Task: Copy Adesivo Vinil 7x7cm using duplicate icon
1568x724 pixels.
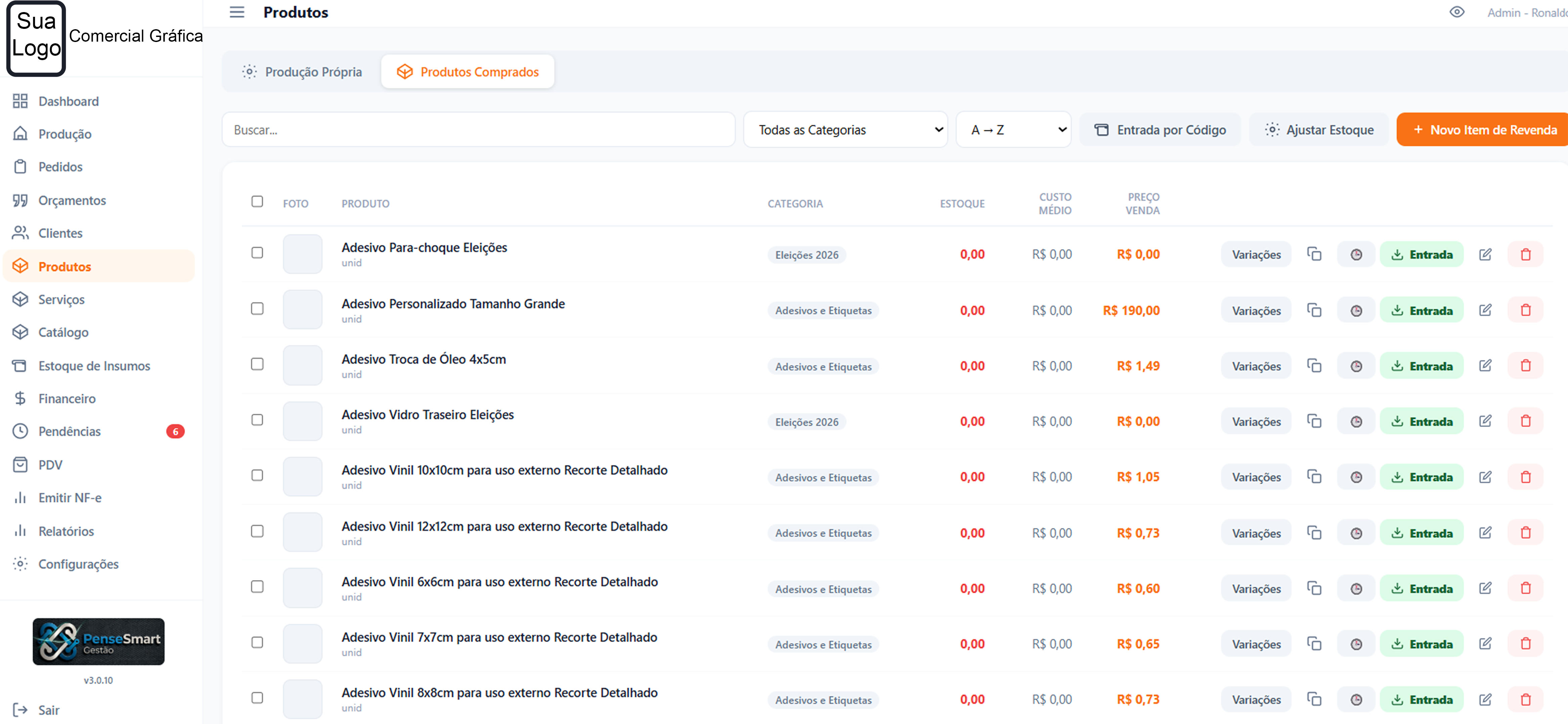Action: pyautogui.click(x=1314, y=644)
